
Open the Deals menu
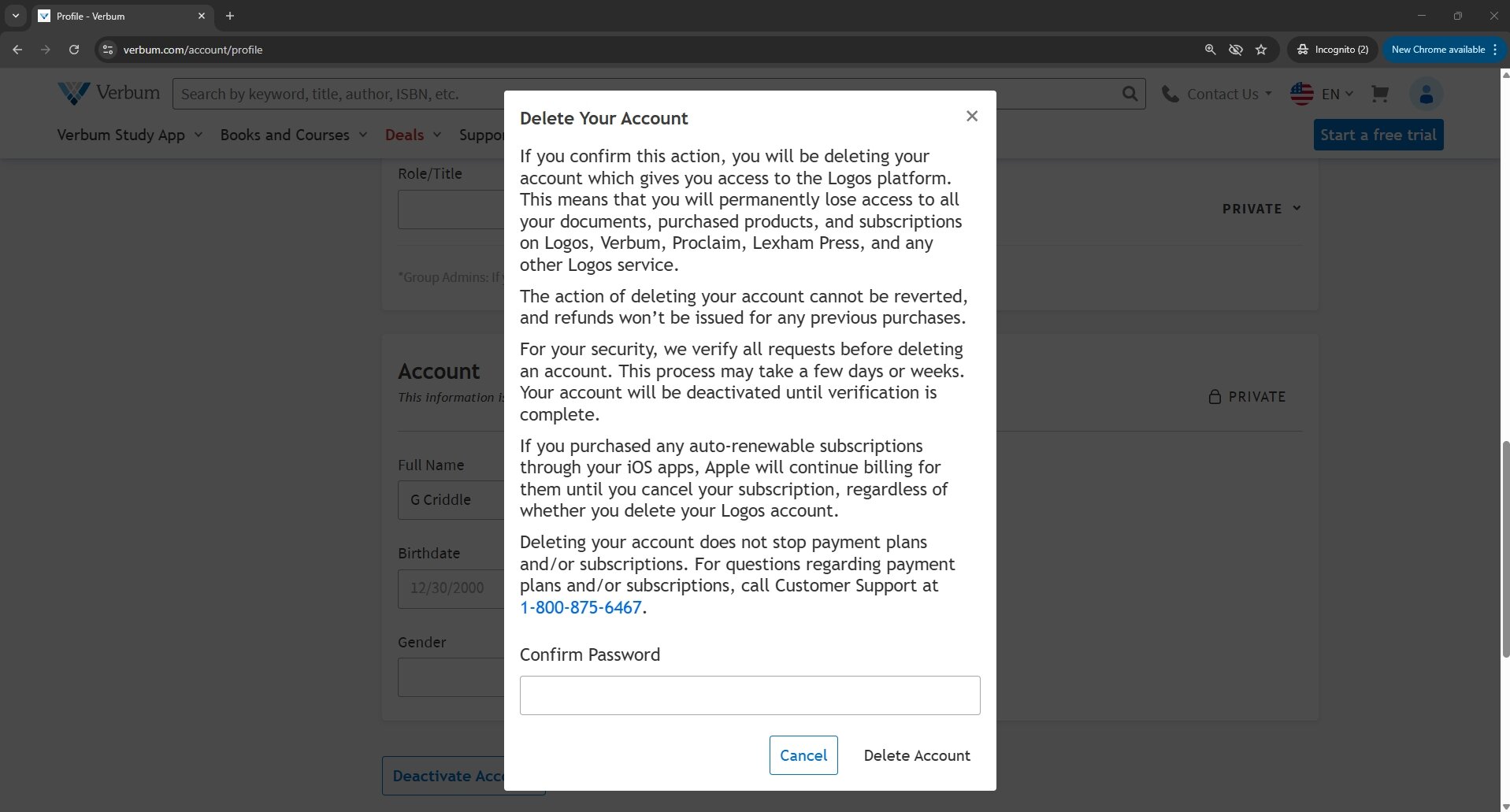click(413, 135)
